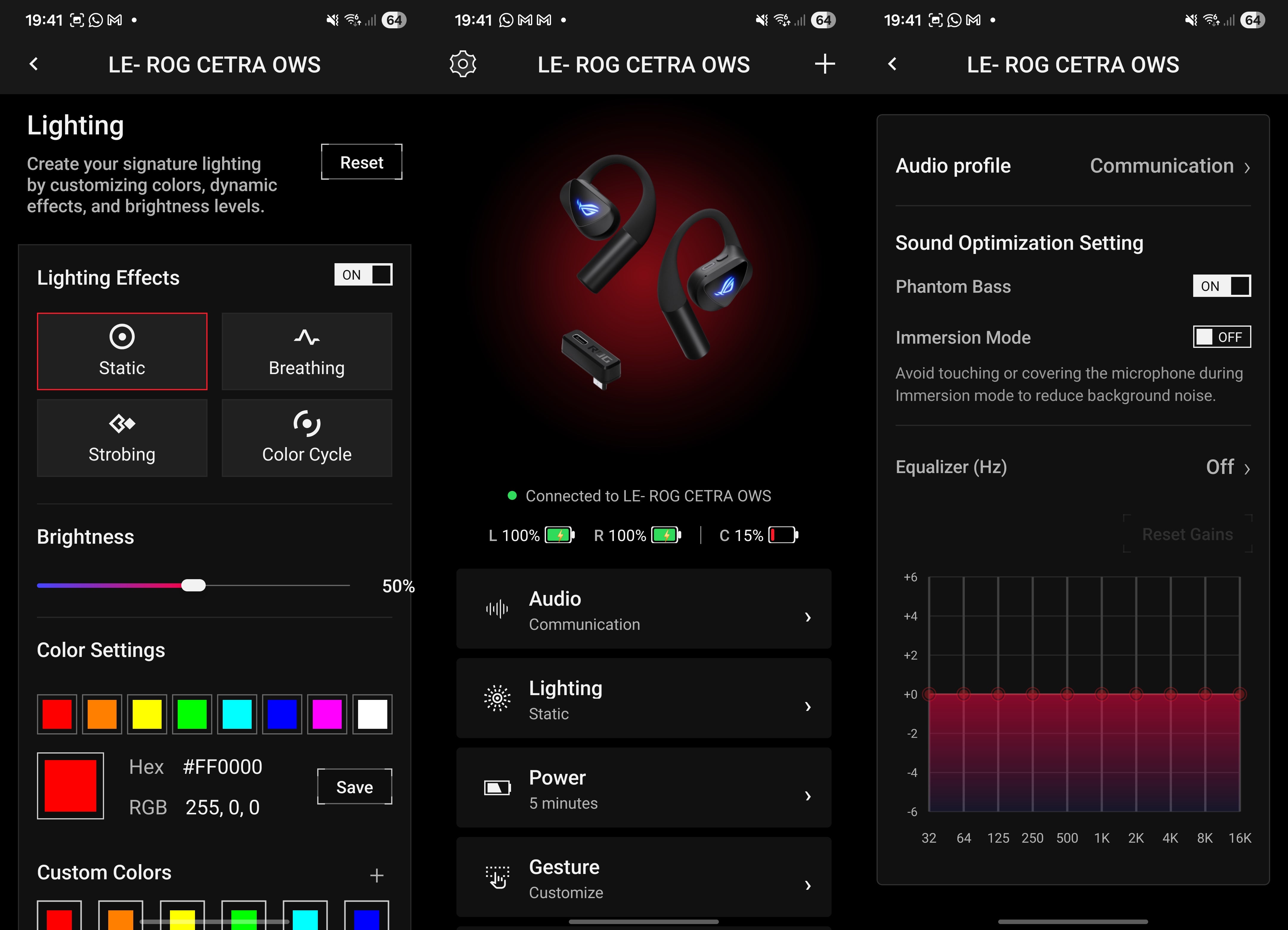Open the Audio Communication menu item
Viewport: 1288px width, 930px height.
pos(643,609)
